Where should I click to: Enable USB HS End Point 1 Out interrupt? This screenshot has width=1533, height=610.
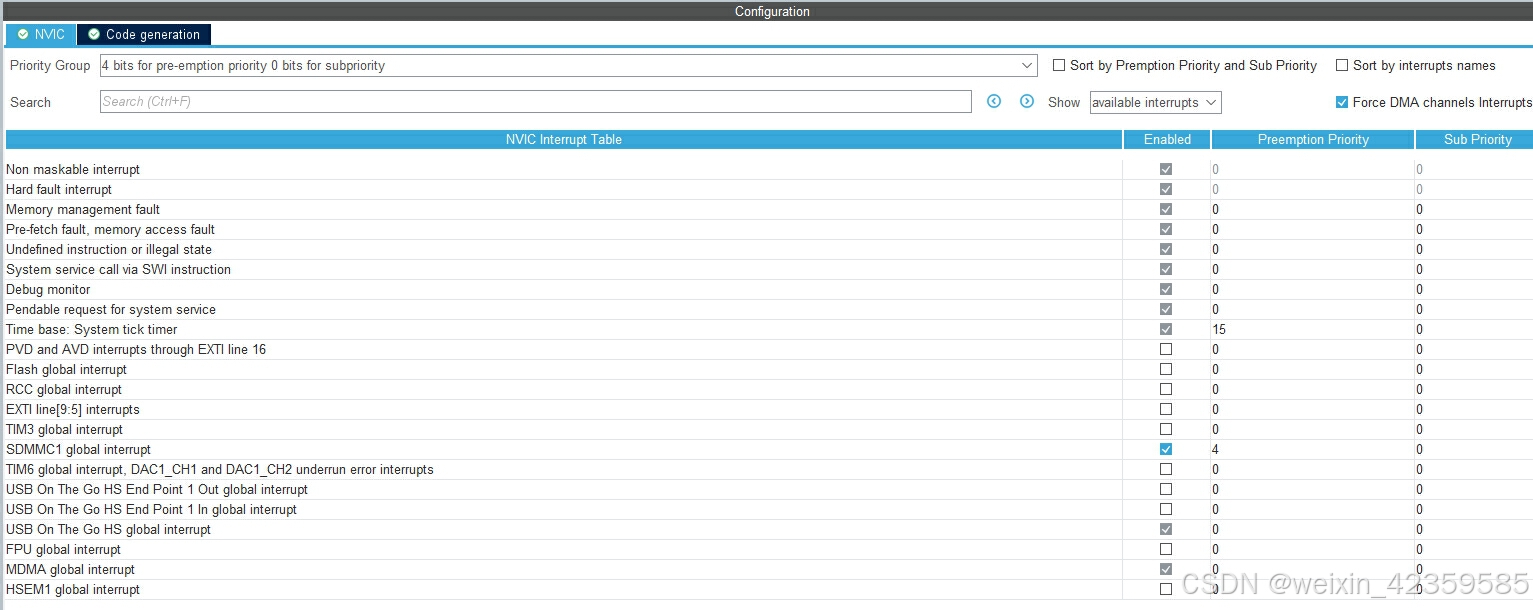coord(1166,490)
